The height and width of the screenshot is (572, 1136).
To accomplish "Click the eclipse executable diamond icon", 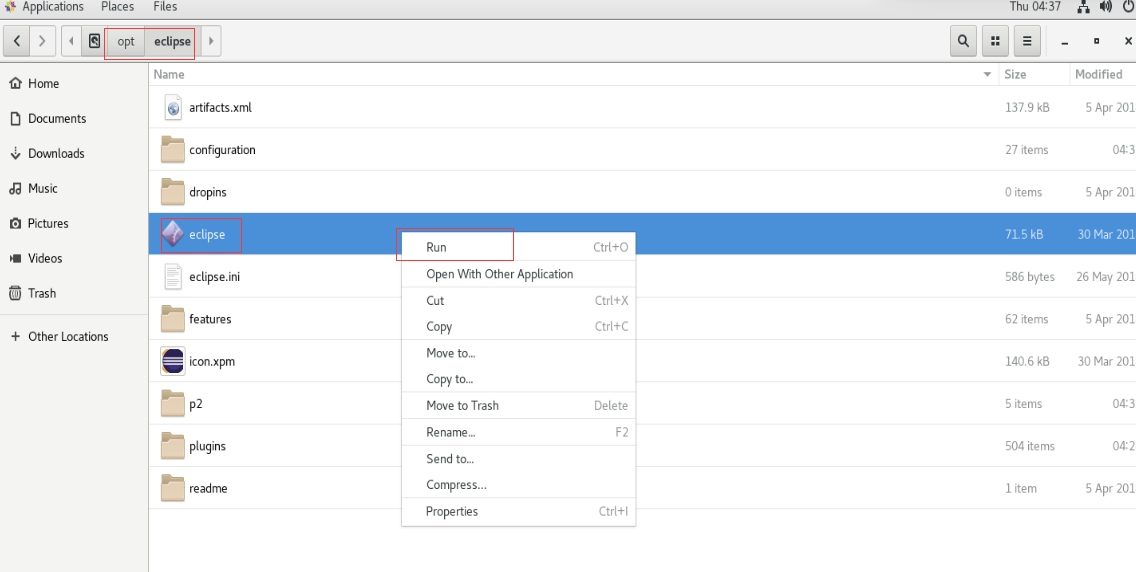I will 172,234.
